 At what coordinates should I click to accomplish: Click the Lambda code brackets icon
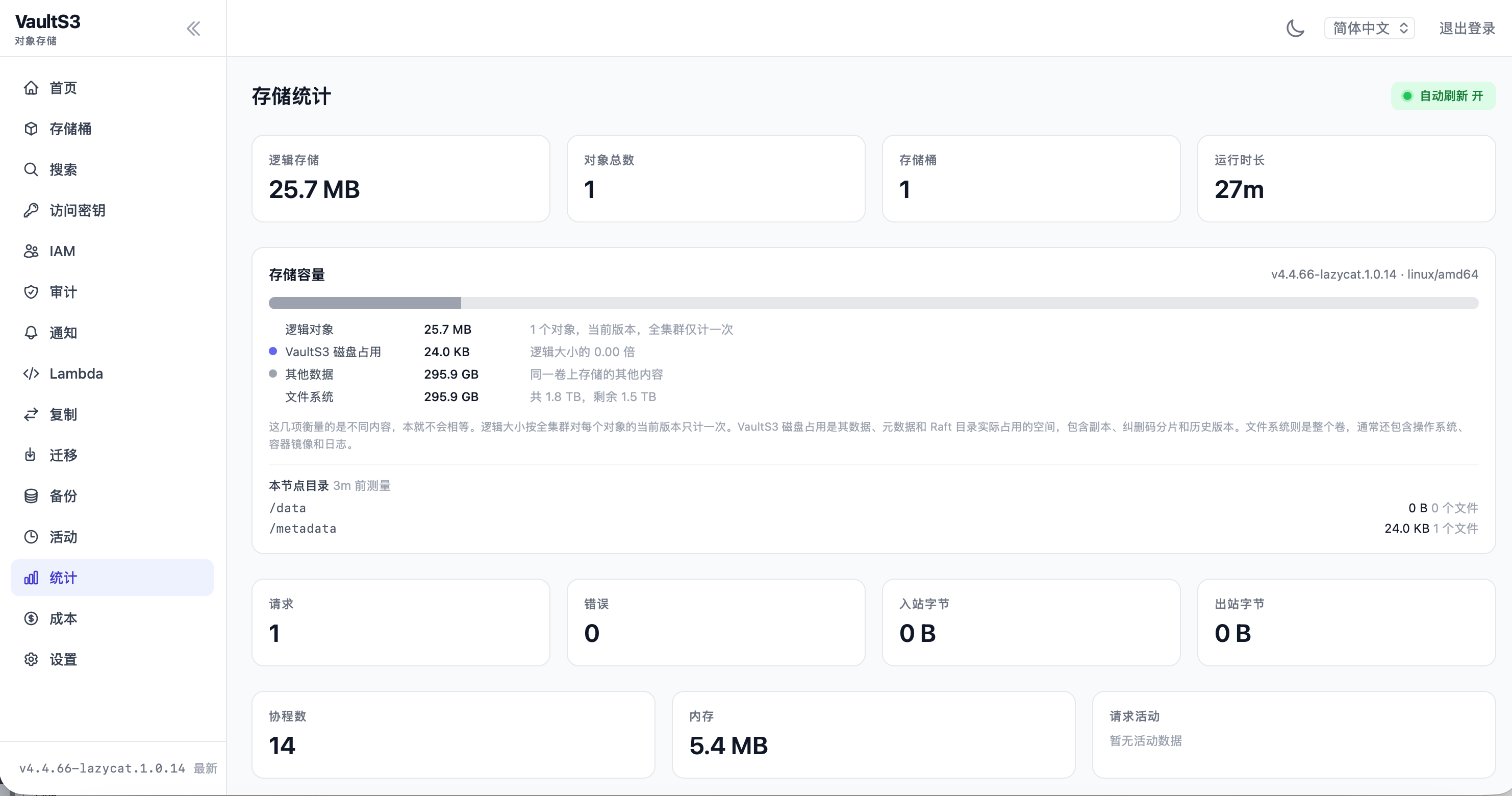31,374
